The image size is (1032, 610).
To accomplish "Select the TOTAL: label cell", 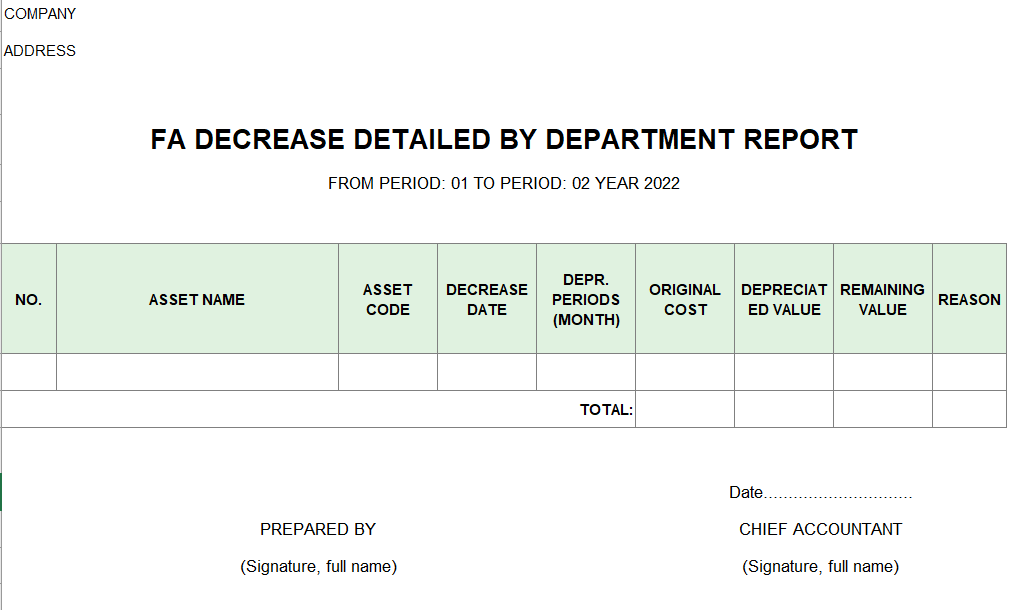I will (606, 409).
